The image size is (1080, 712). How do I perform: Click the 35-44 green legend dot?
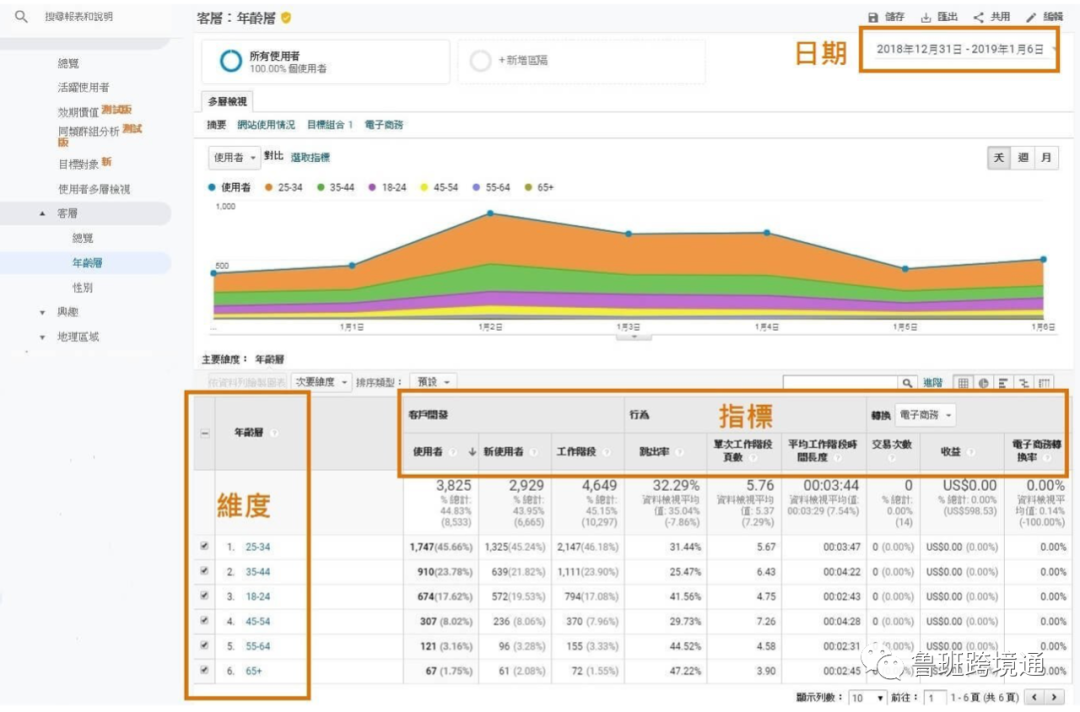point(320,187)
